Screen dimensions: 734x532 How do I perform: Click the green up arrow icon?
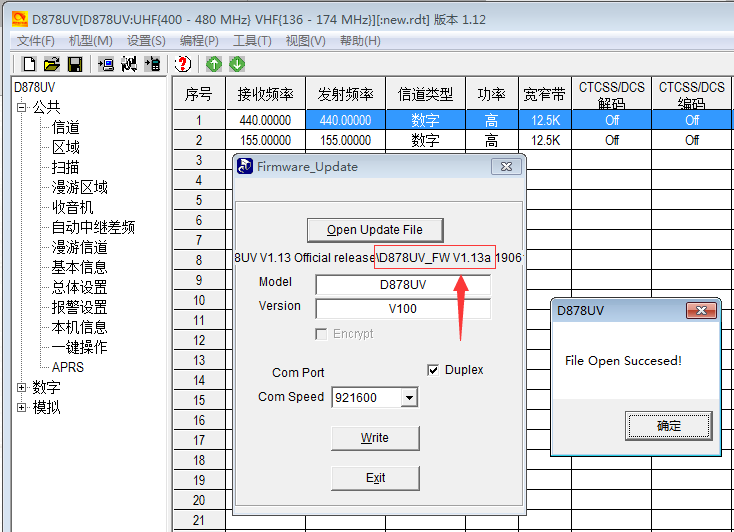214,64
